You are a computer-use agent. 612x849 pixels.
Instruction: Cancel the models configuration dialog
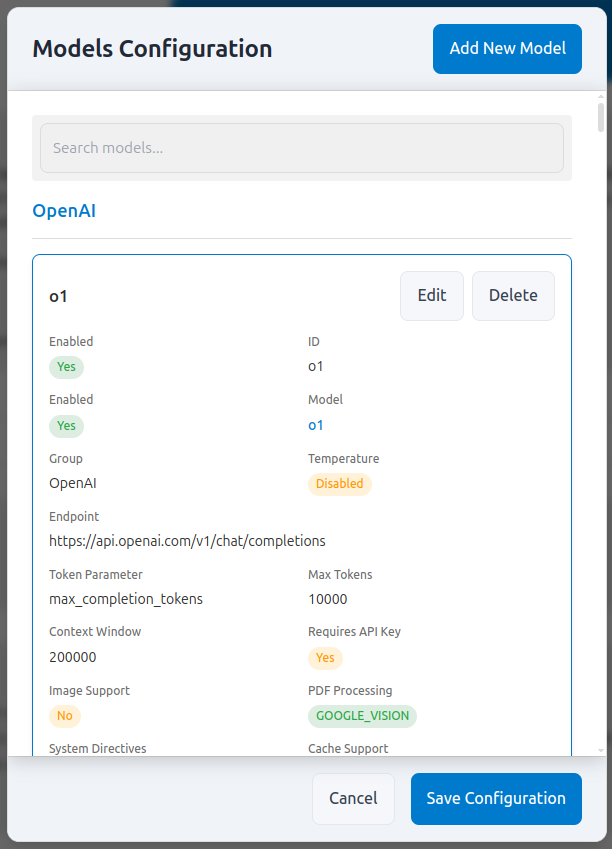(353, 799)
